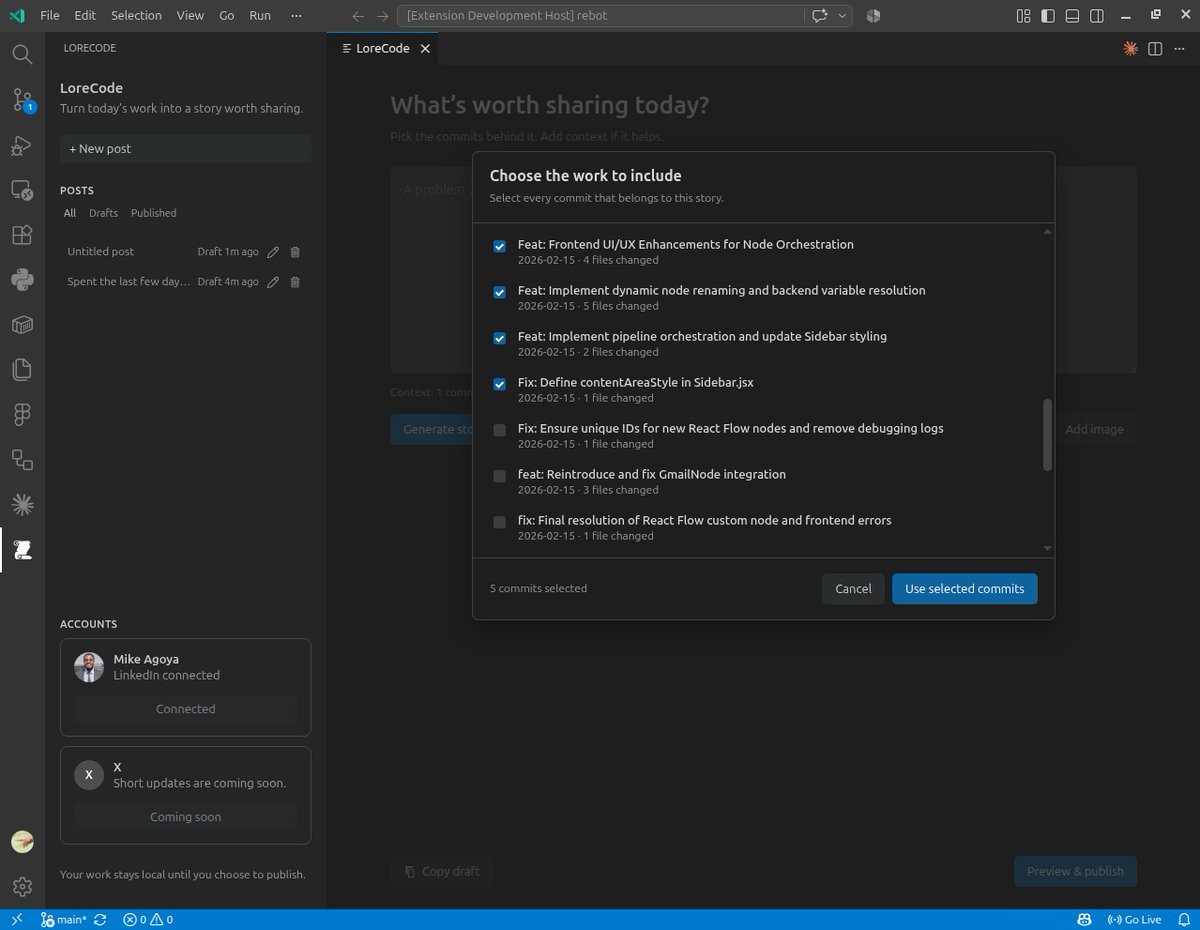Image resolution: width=1200 pixels, height=930 pixels.
Task: Cancel the commit selection dialog
Action: (x=853, y=589)
